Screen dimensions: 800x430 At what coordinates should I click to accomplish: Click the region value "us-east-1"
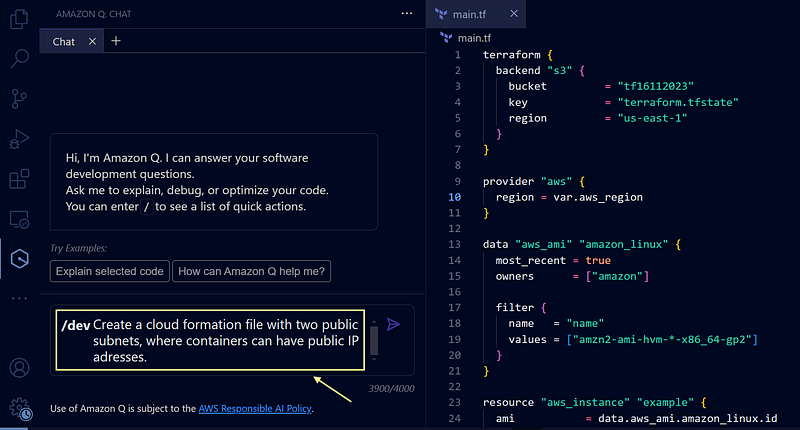point(653,118)
